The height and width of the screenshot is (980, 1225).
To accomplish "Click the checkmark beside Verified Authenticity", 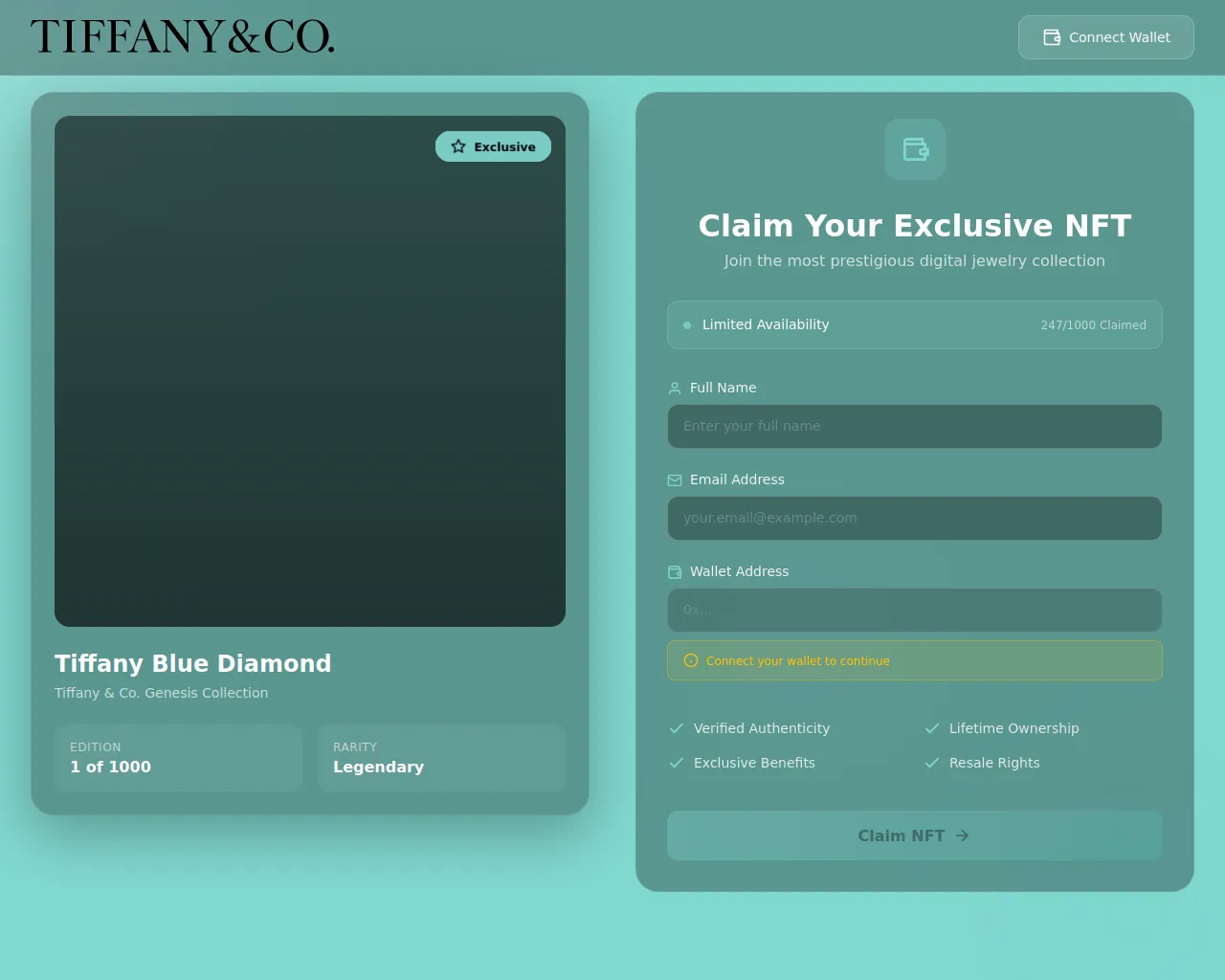I will tap(677, 728).
